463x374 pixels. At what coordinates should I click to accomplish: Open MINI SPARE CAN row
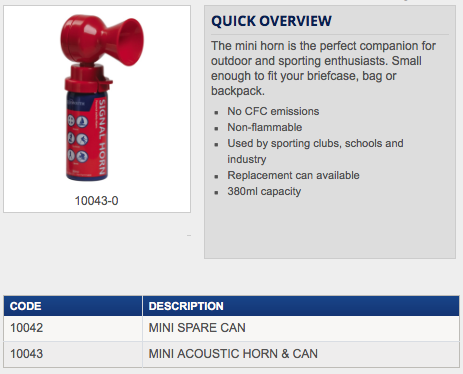[231, 328]
